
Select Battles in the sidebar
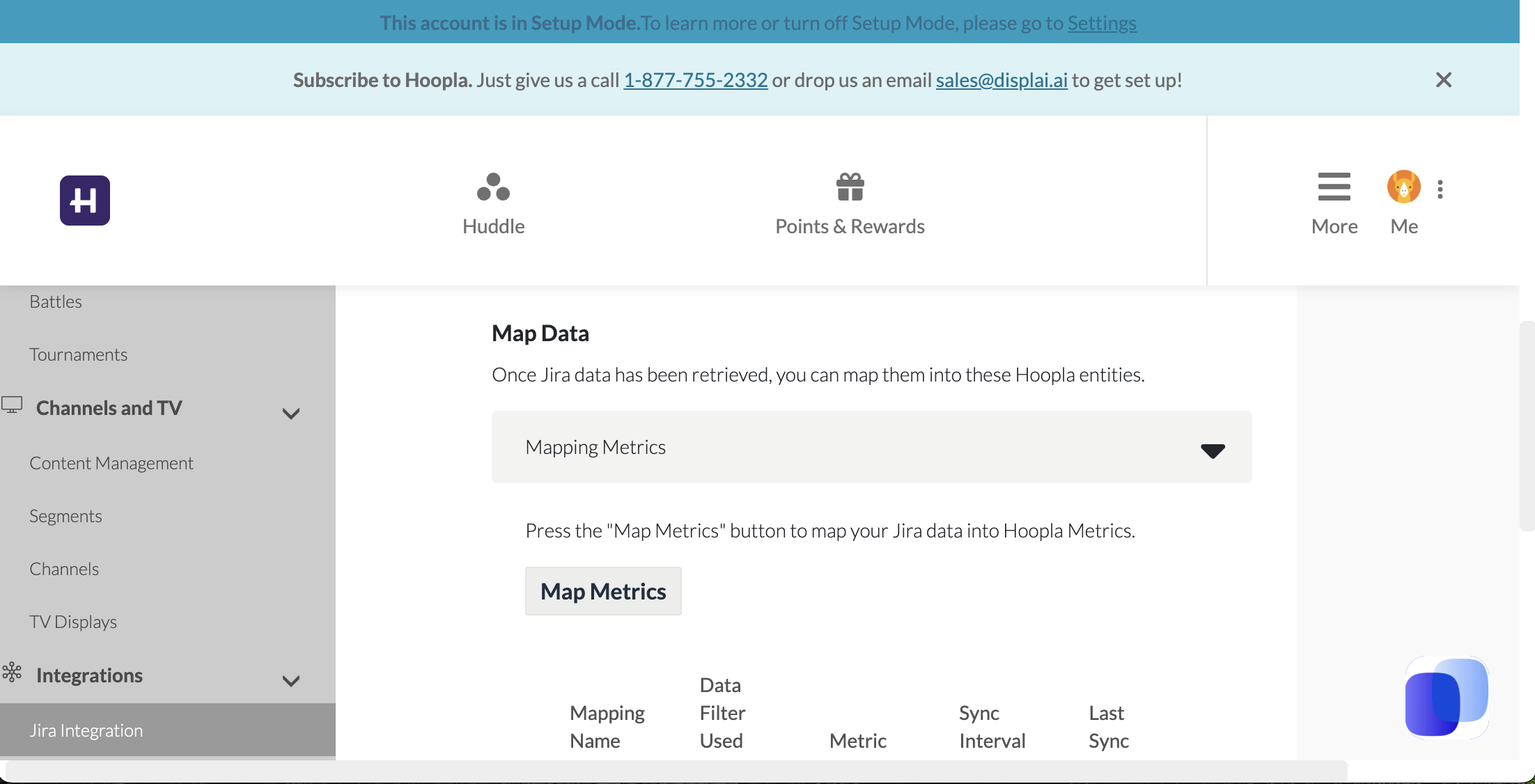pyautogui.click(x=56, y=301)
